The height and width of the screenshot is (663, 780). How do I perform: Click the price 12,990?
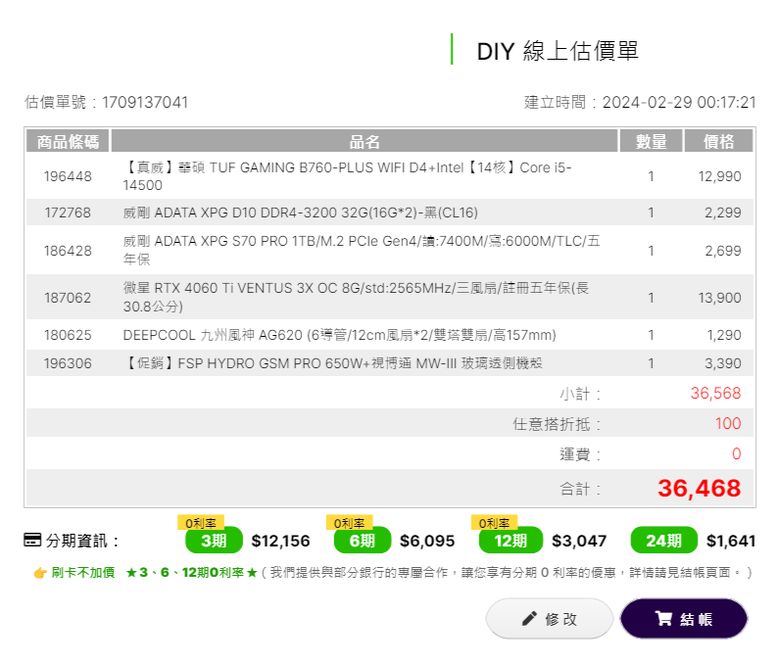tap(719, 177)
